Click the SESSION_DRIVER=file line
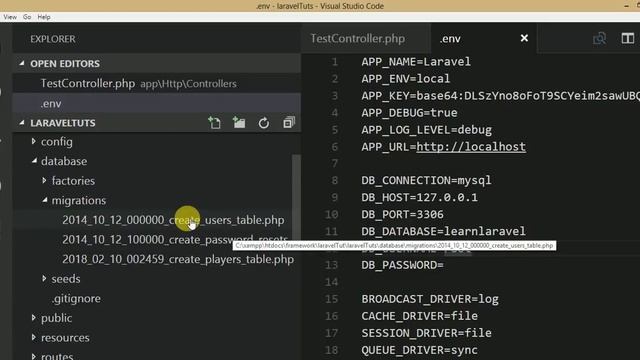This screenshot has height=360, width=640. [x=426, y=333]
